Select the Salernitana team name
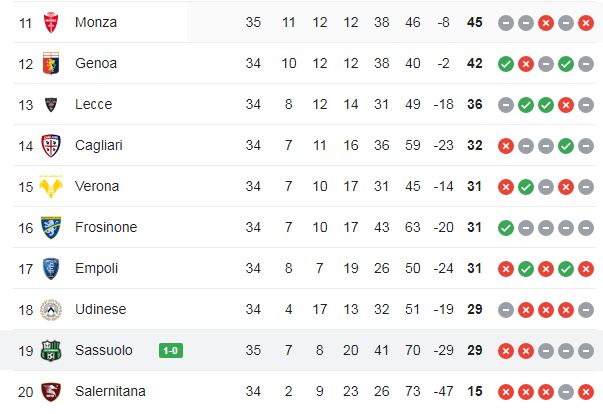Image resolution: width=603 pixels, height=414 pixels. (110, 391)
